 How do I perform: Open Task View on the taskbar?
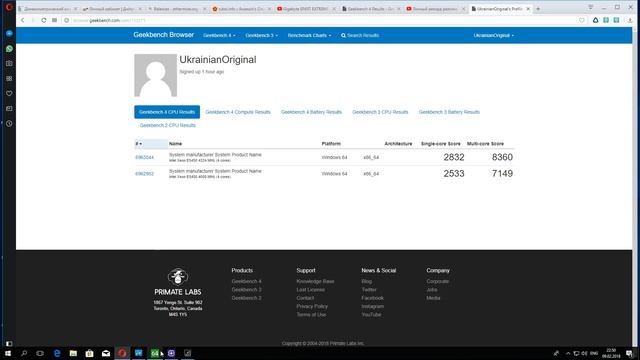point(40,353)
